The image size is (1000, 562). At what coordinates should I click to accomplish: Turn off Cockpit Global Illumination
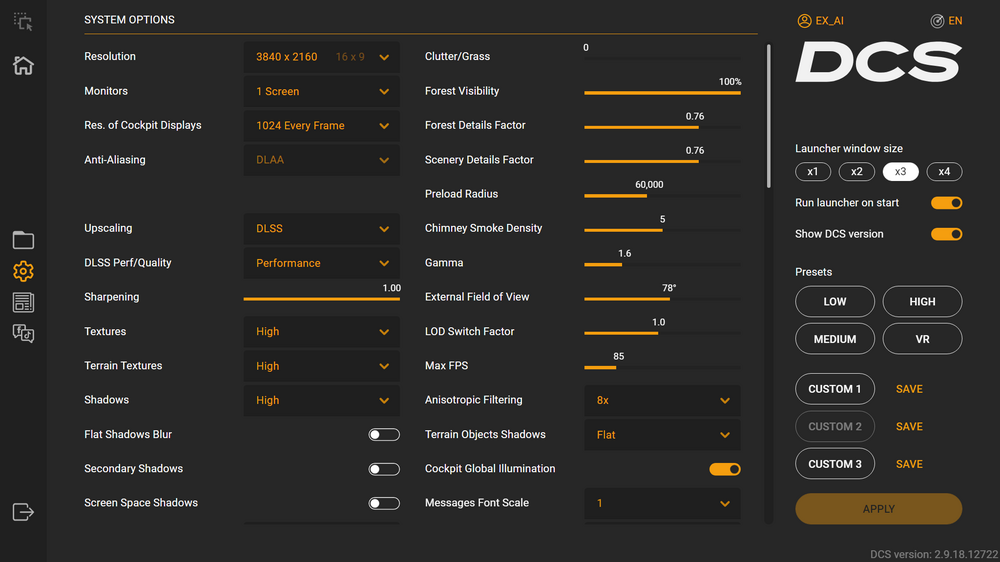point(725,469)
